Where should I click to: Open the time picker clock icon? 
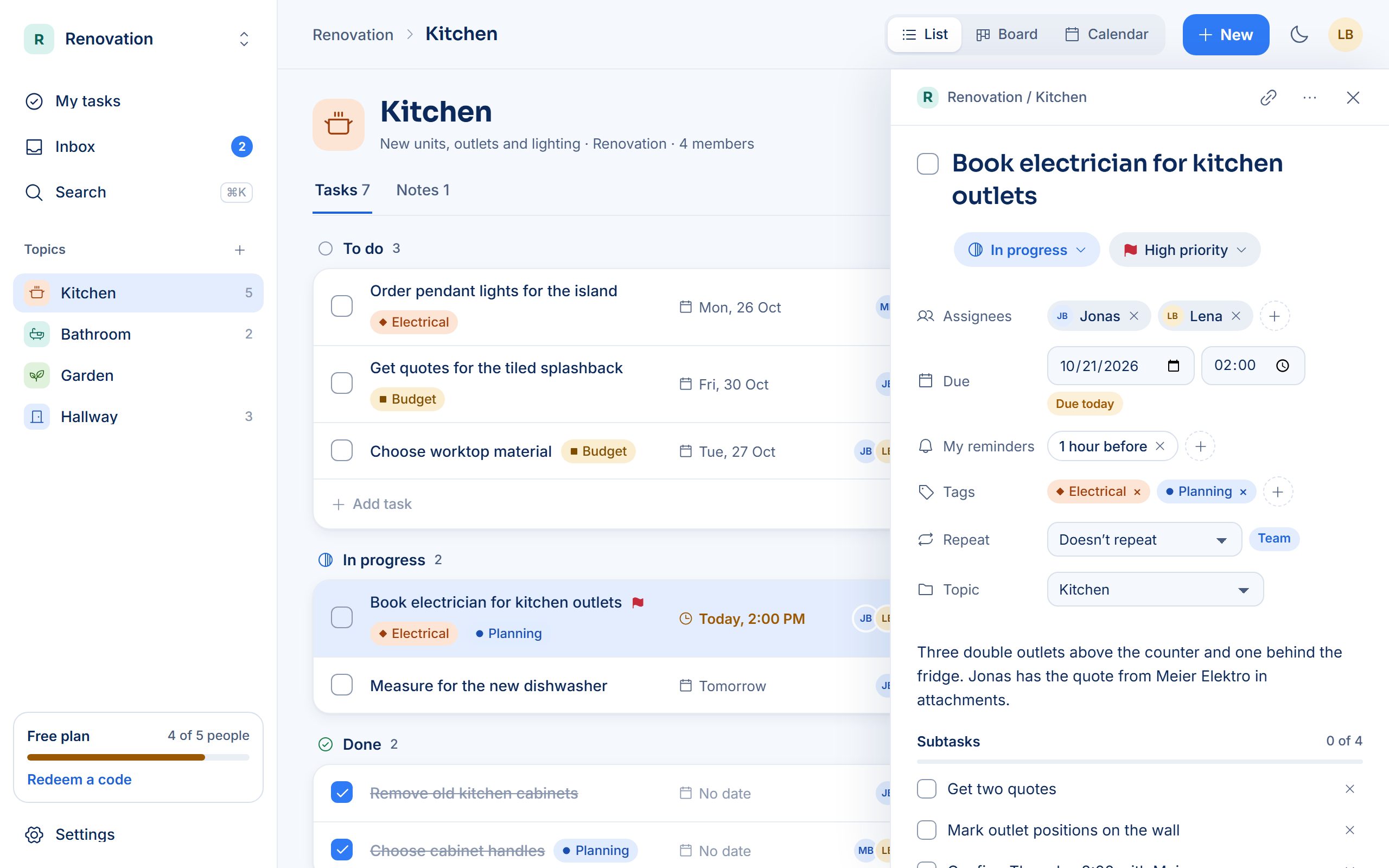coord(1282,366)
